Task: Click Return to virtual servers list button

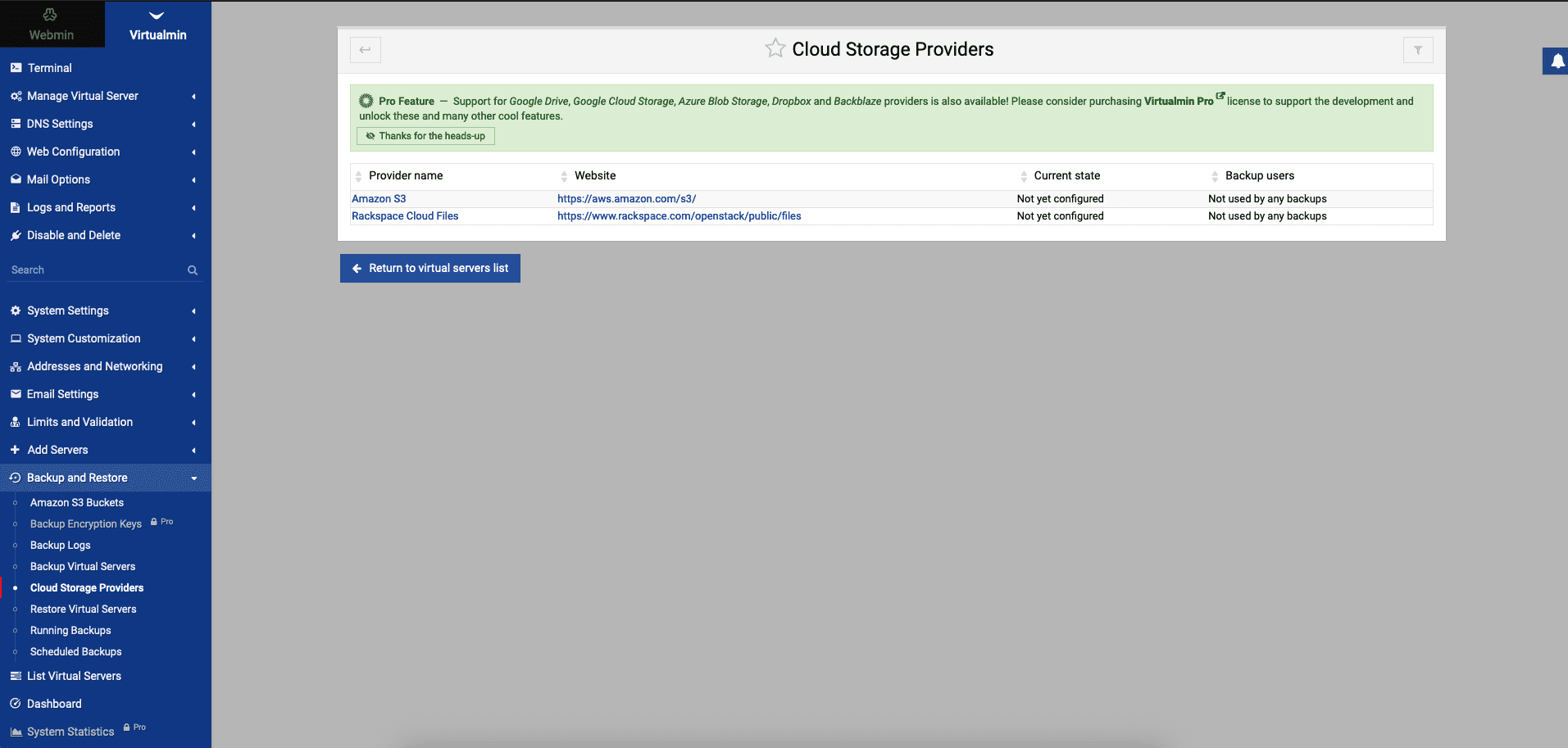Action: pyautogui.click(x=430, y=268)
